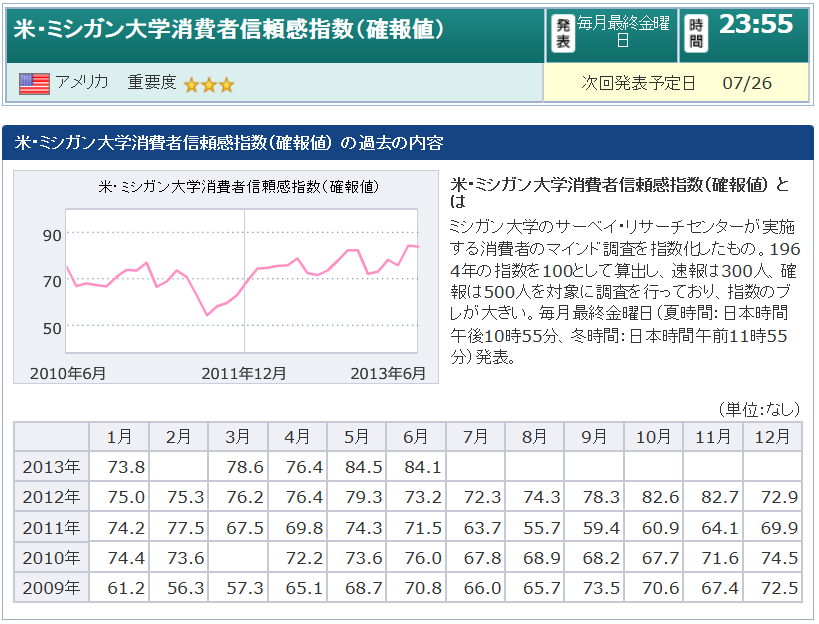Click the 2010年 row header
The image size is (819, 624).
(51, 558)
